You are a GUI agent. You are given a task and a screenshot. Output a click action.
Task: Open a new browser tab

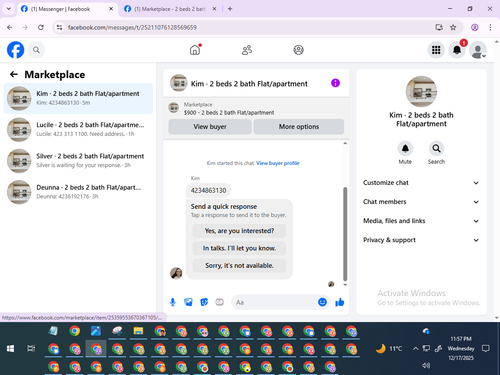click(x=230, y=9)
